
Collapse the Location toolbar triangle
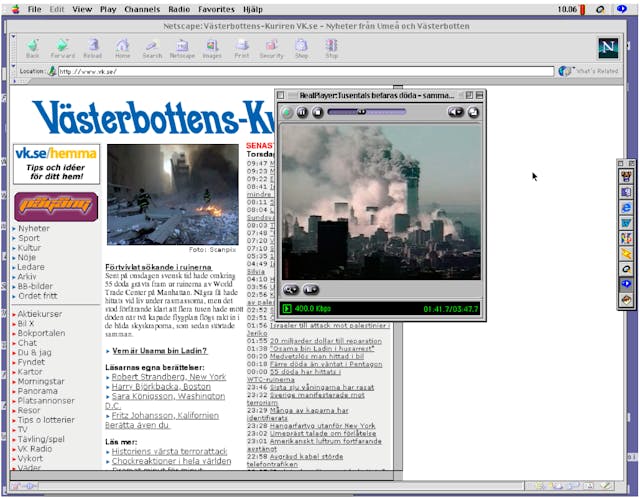13,66
